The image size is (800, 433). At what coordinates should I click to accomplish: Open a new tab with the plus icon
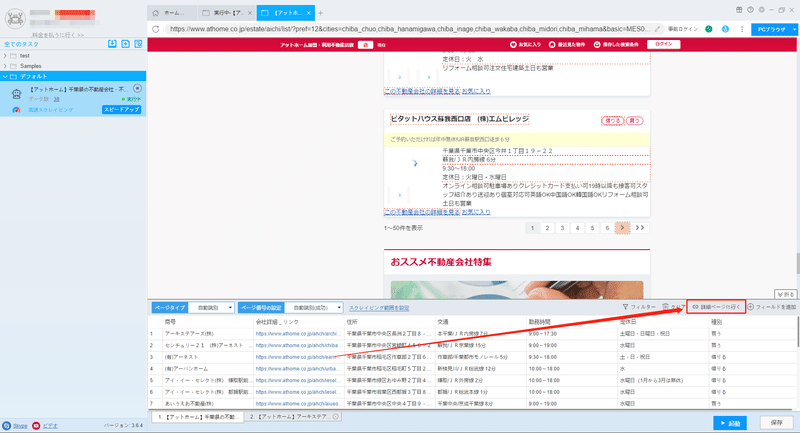(321, 13)
